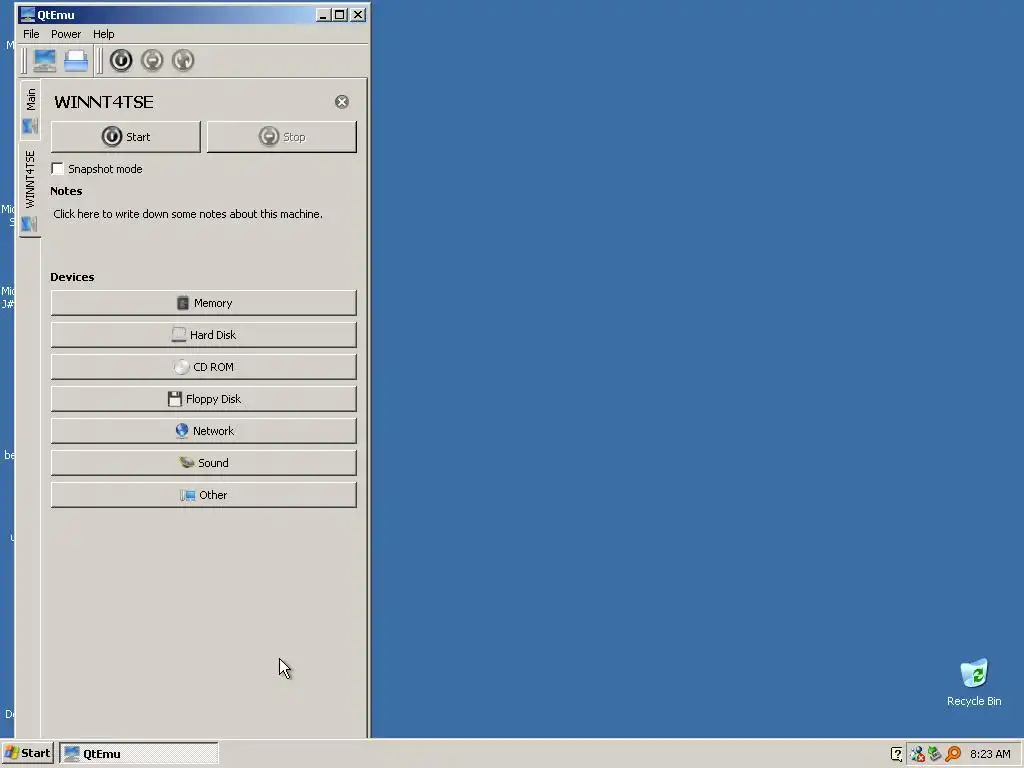Click the power on toolbar icon
This screenshot has height=768, width=1024.
[x=121, y=61]
